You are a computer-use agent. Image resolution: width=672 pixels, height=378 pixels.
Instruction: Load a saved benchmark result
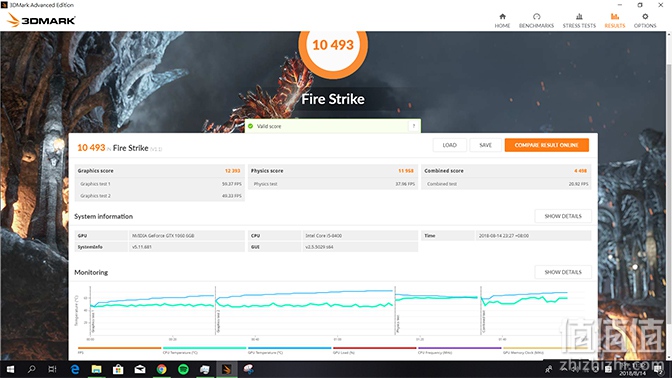[x=450, y=145]
